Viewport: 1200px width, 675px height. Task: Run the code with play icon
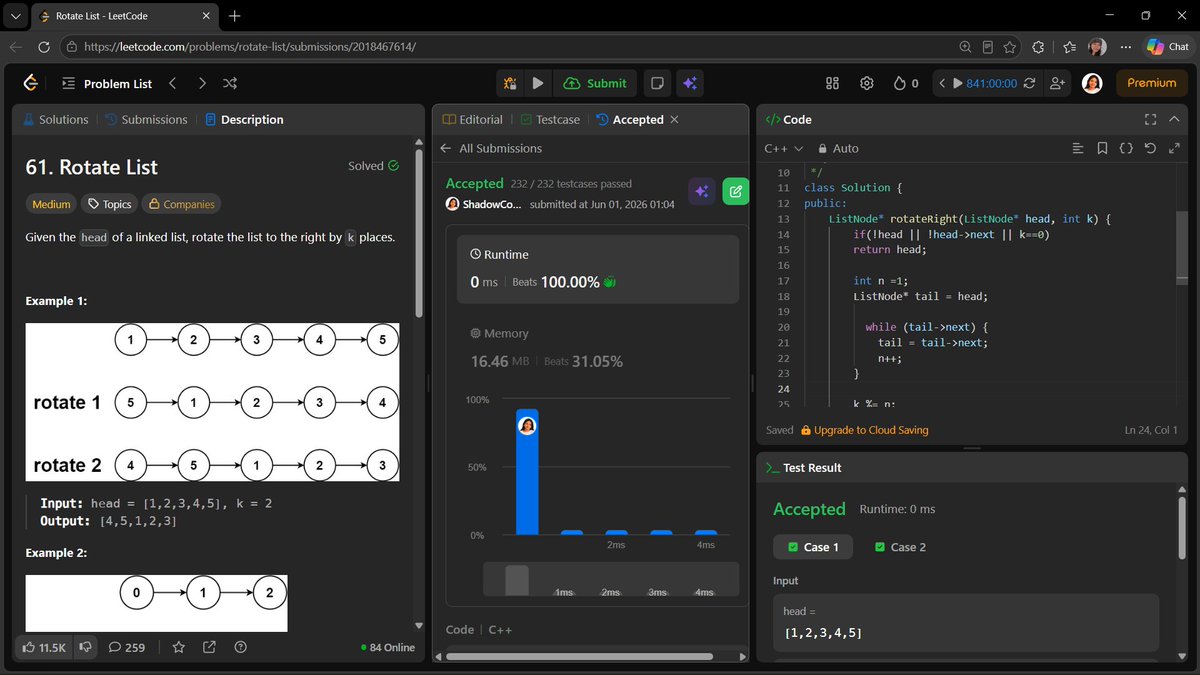coord(538,83)
